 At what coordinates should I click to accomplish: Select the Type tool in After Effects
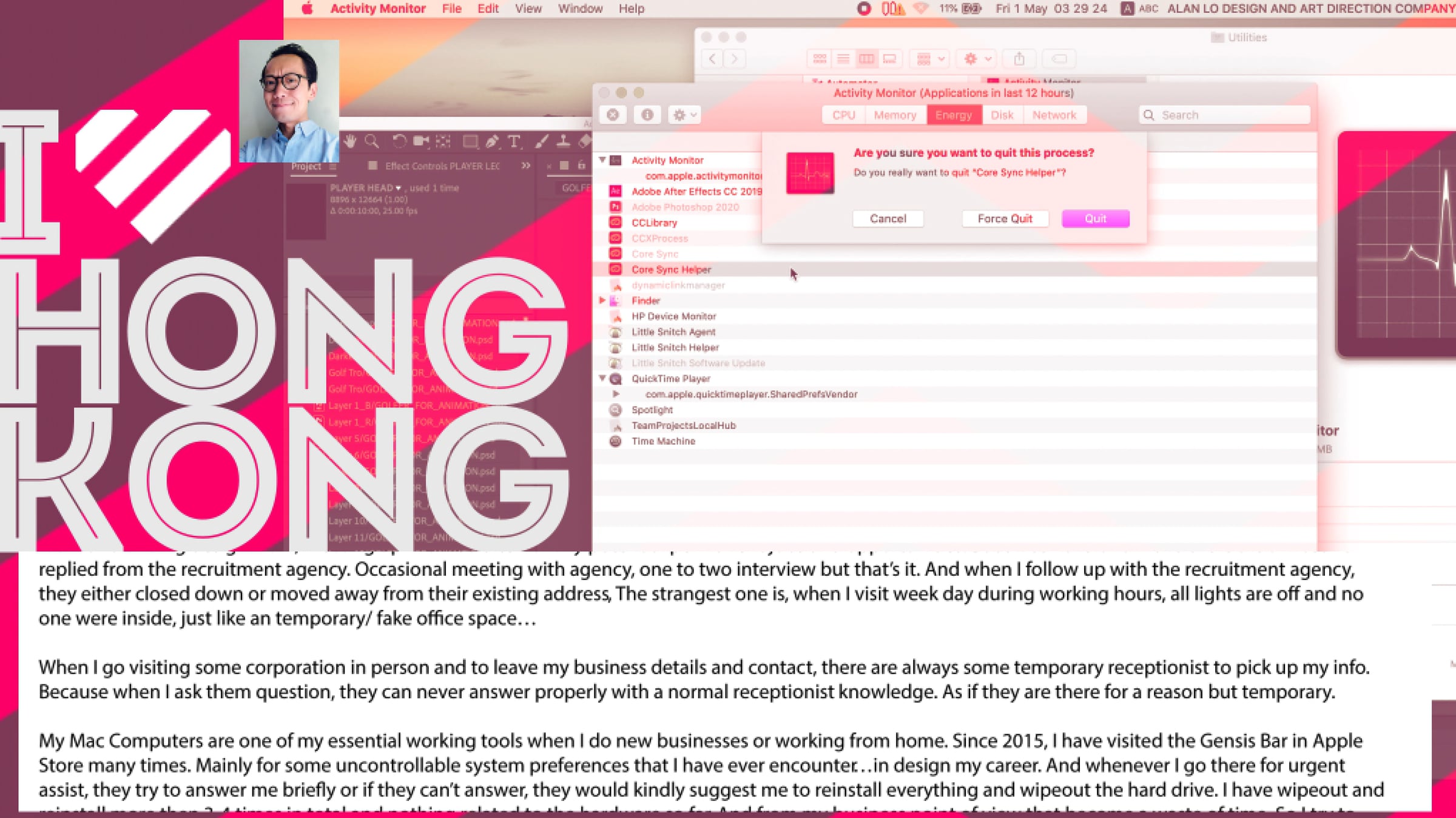(514, 141)
